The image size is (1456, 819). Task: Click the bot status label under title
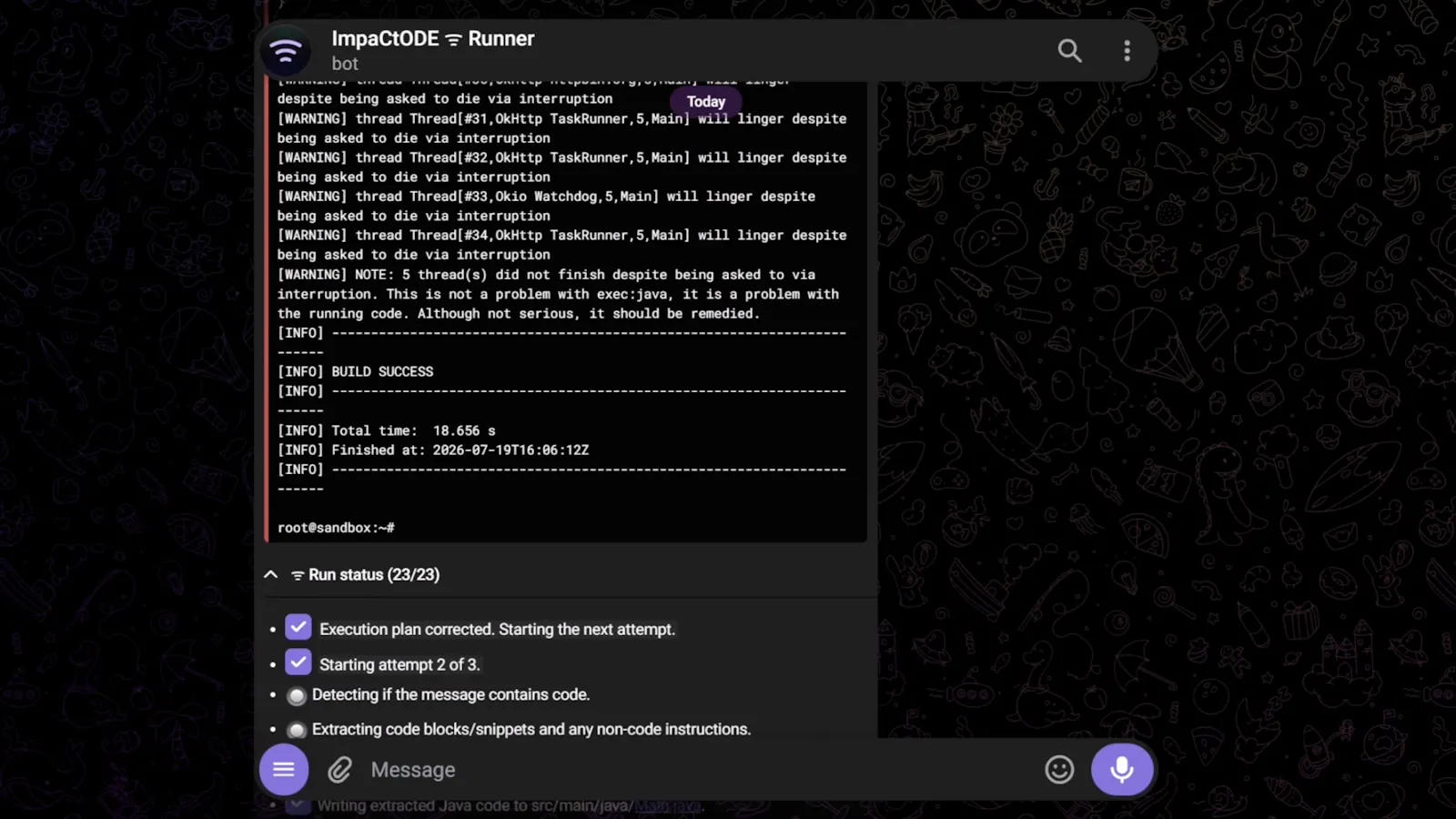click(345, 64)
